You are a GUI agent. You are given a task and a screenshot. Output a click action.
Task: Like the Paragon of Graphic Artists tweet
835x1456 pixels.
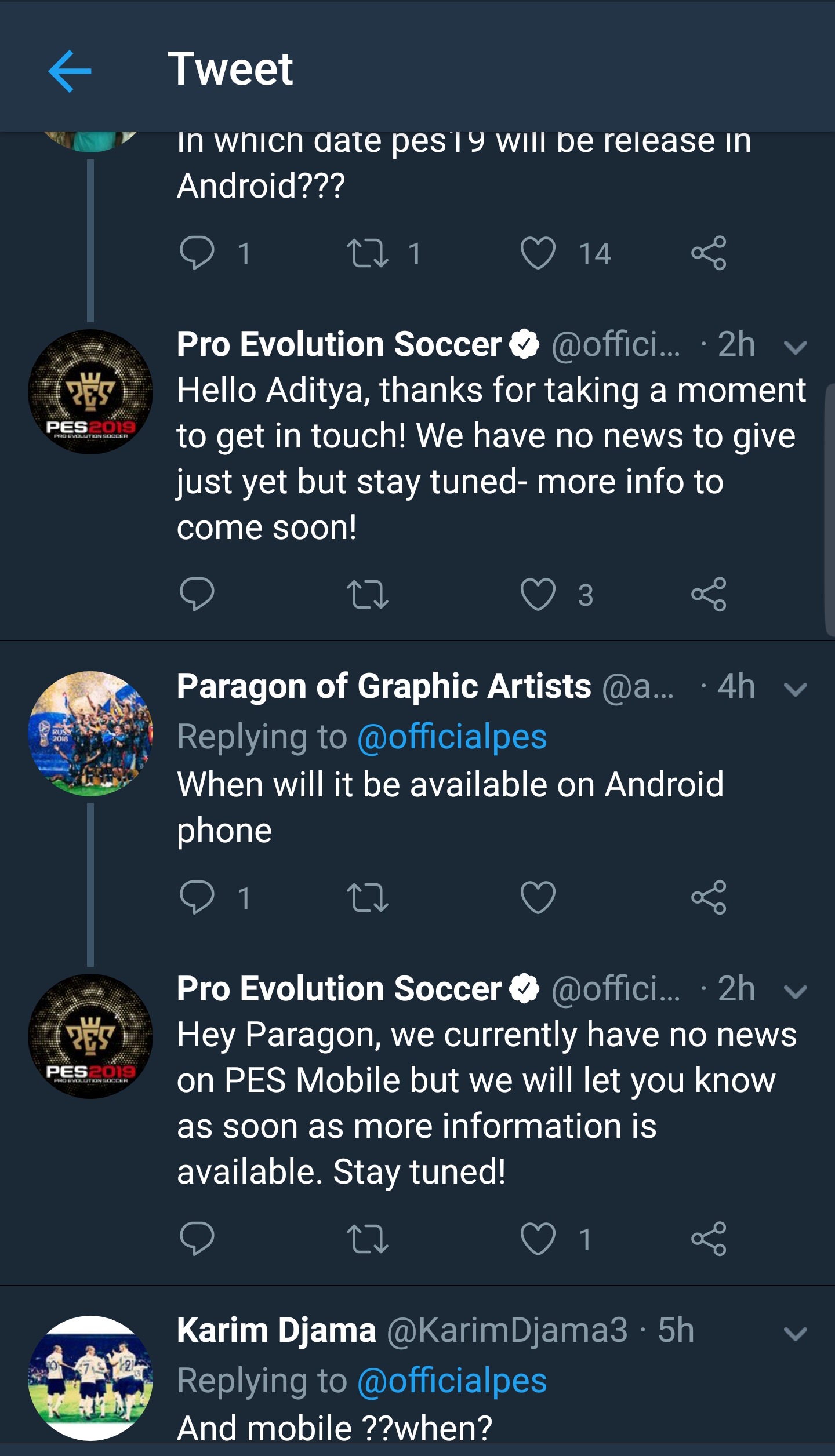[x=538, y=897]
